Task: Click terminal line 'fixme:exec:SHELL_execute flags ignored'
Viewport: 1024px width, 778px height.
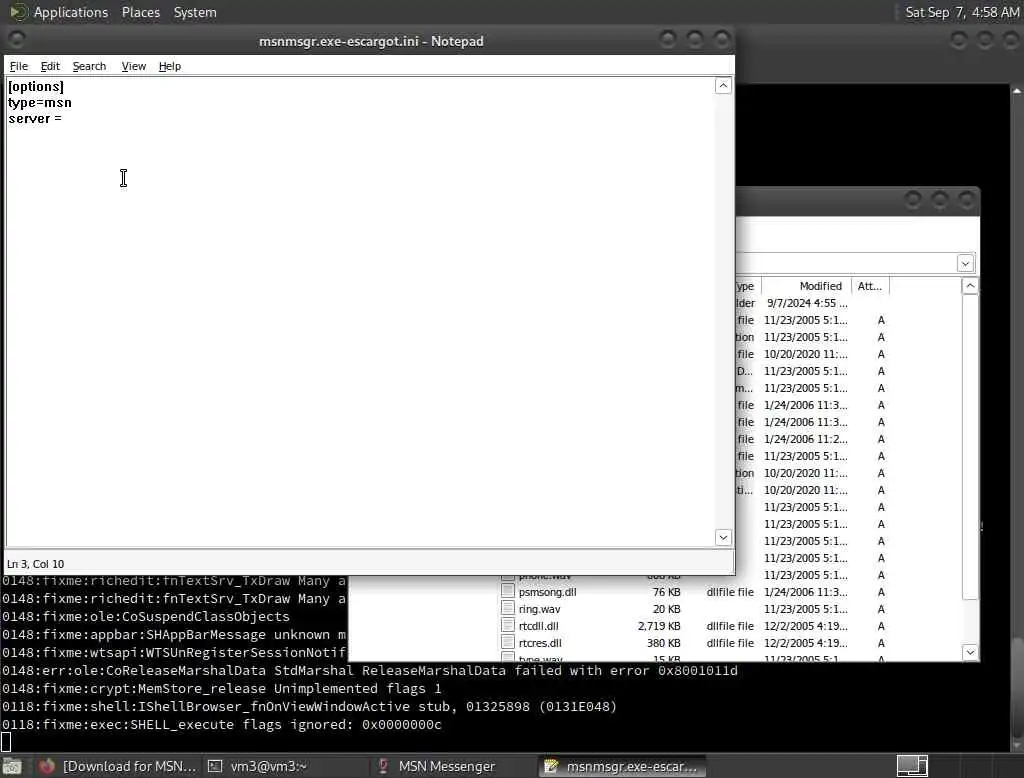Action: (222, 724)
